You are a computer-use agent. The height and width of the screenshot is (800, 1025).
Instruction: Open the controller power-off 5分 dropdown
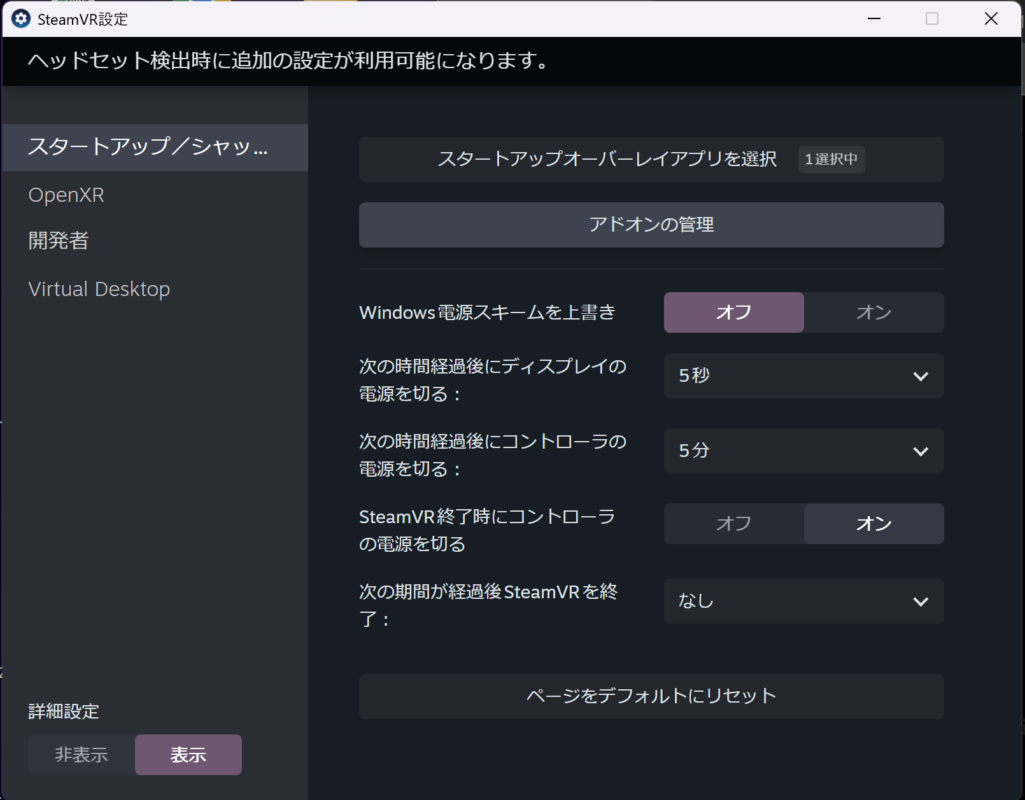tap(803, 451)
